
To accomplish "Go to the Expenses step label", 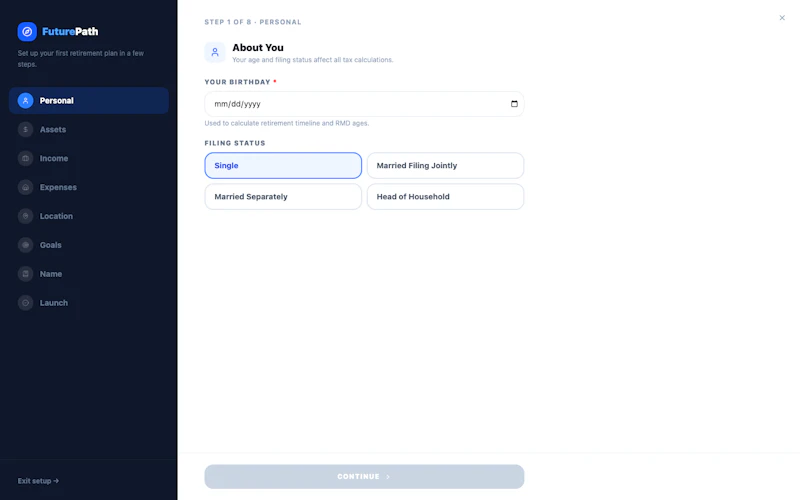I will pos(58,187).
